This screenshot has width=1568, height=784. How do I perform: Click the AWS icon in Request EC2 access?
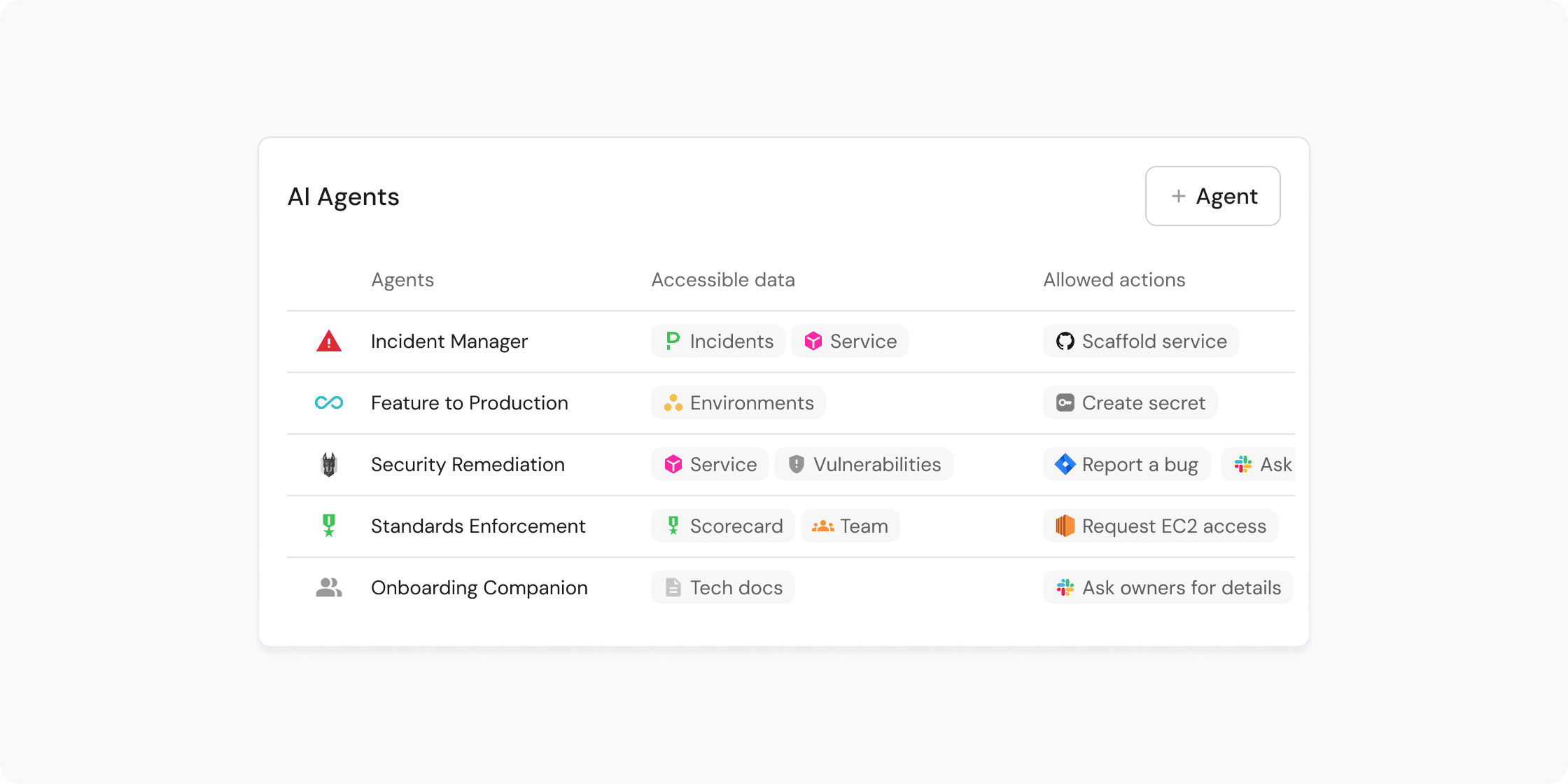1065,526
